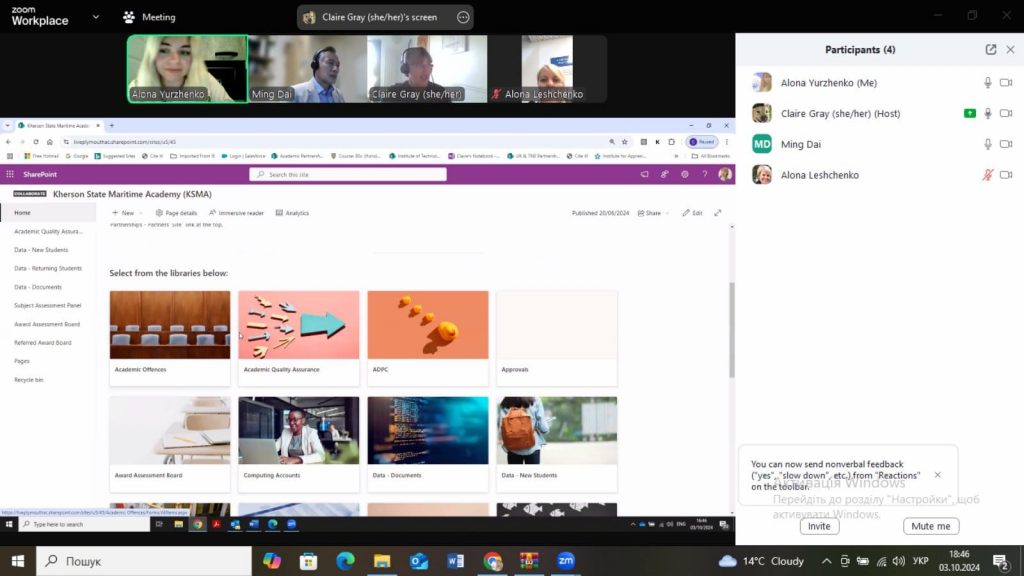Open Word from the taskbar
The height and width of the screenshot is (576, 1024).
[x=456, y=561]
